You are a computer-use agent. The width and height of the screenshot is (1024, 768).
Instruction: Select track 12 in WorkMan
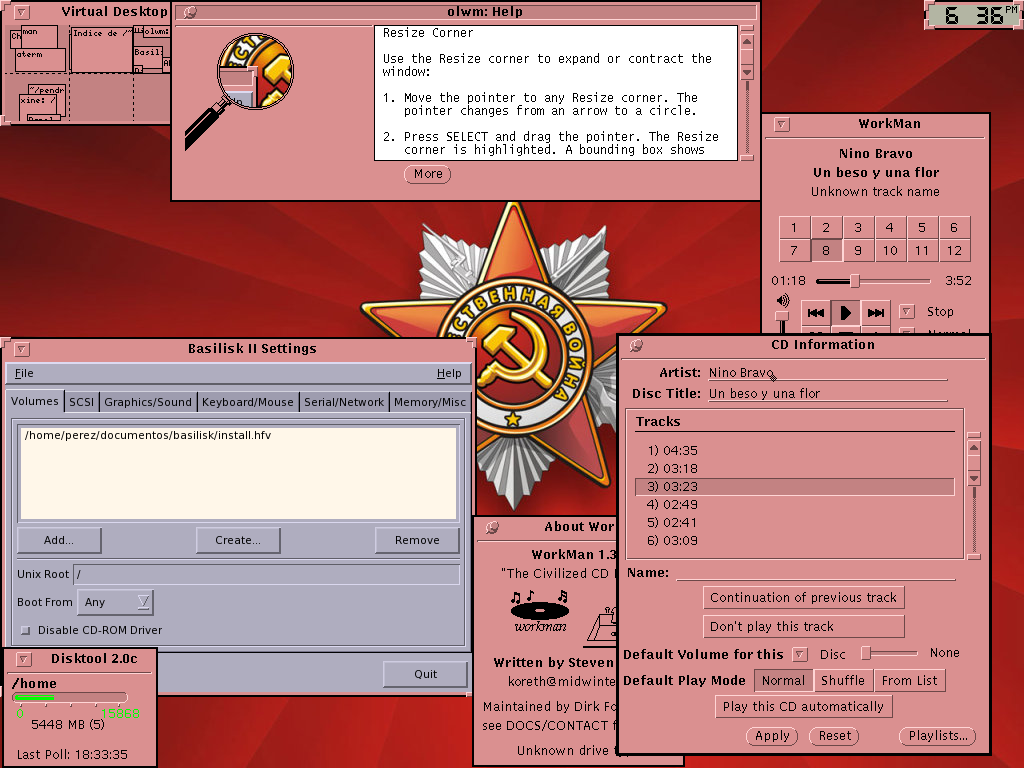[x=954, y=251]
